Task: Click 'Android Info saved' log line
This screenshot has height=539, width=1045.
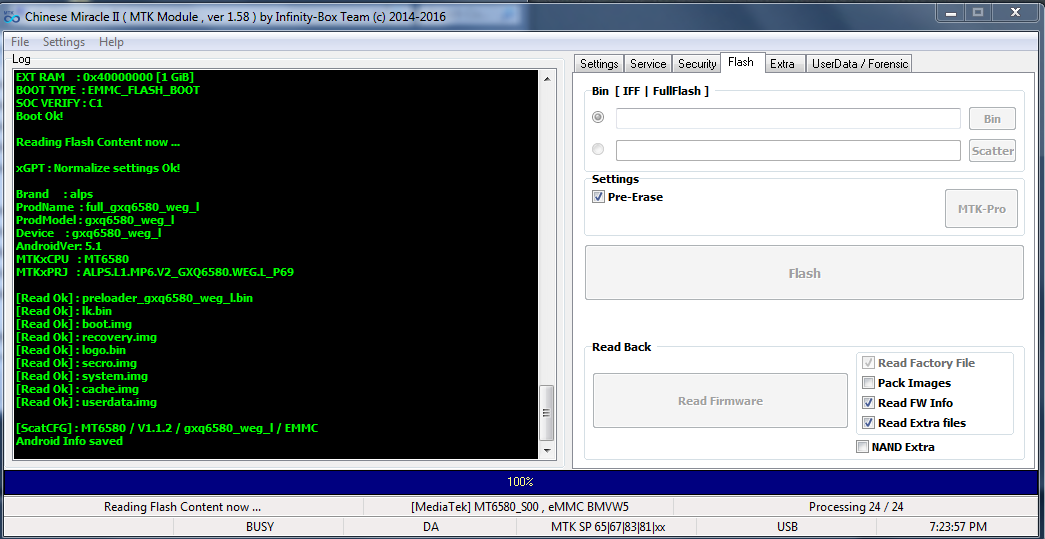Action: [x=69, y=441]
